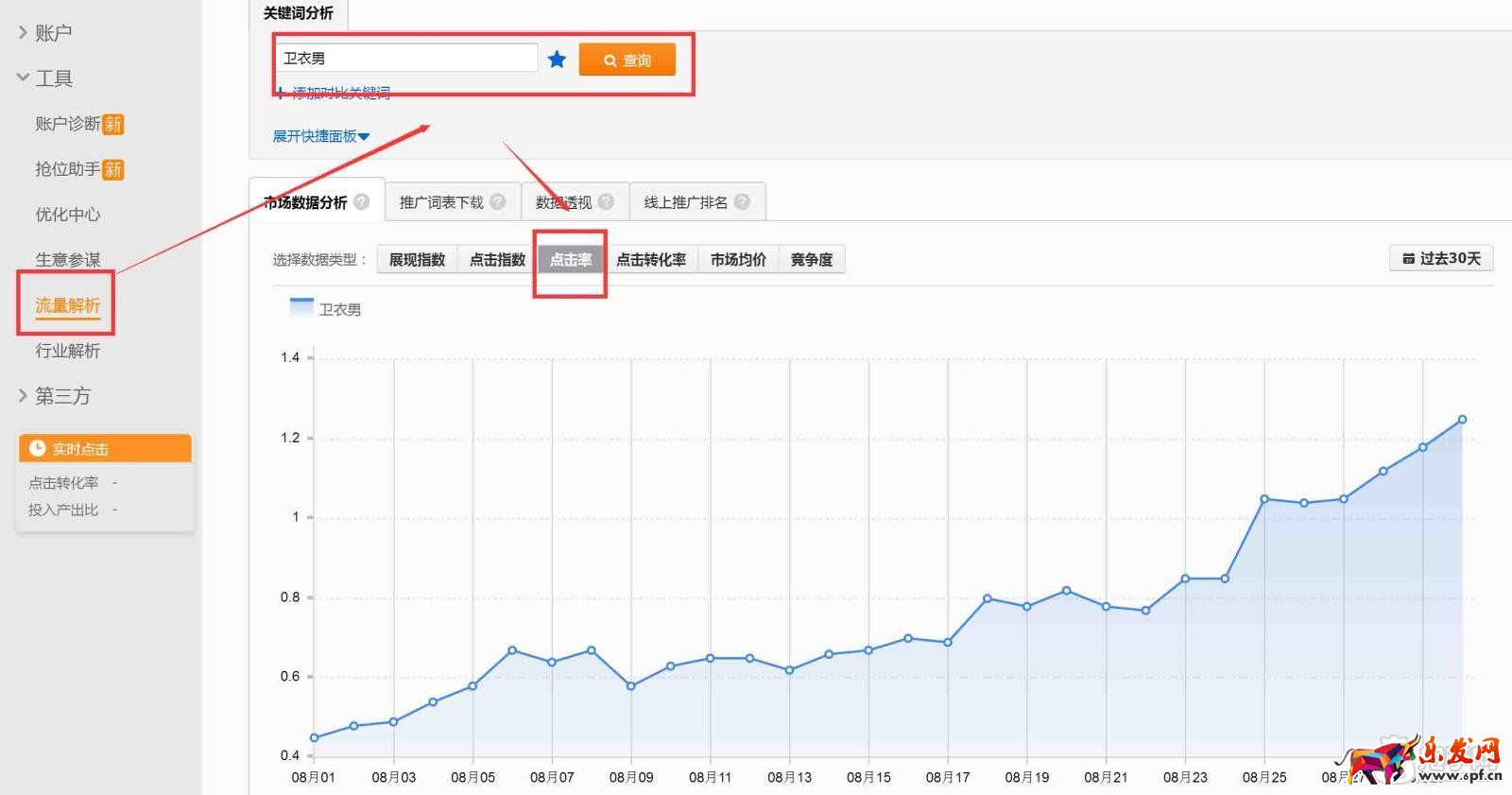1512x795 pixels.
Task: Click the 展开快捷面板 link
Action: (320, 136)
